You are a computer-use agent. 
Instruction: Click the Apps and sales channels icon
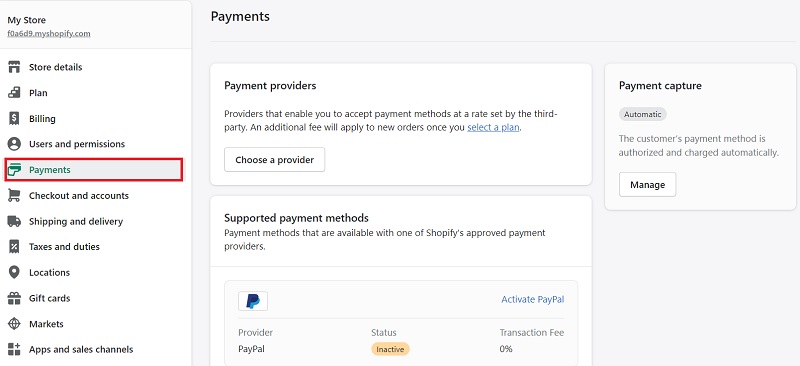[x=14, y=349]
